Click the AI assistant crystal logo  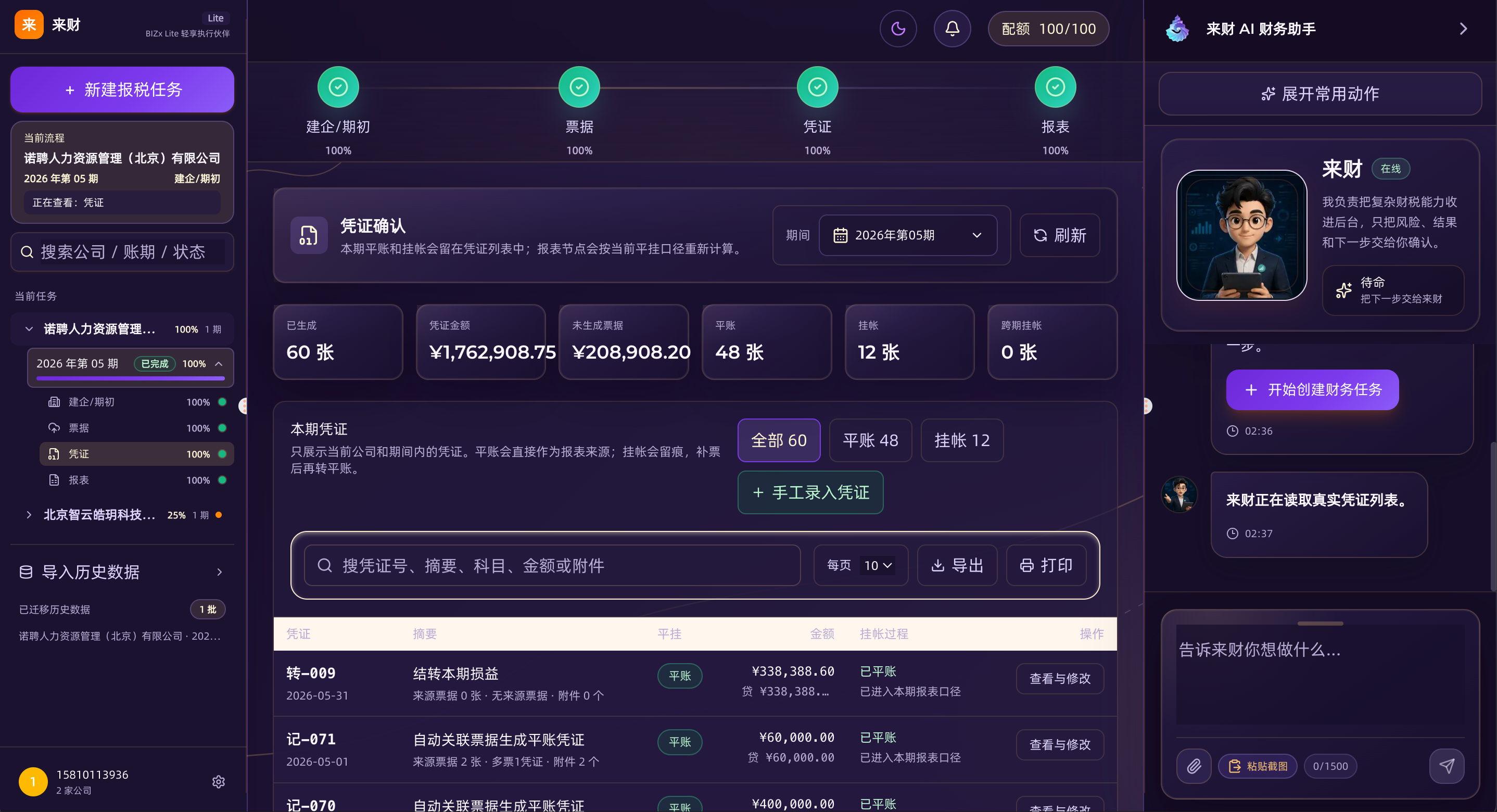coord(1177,29)
